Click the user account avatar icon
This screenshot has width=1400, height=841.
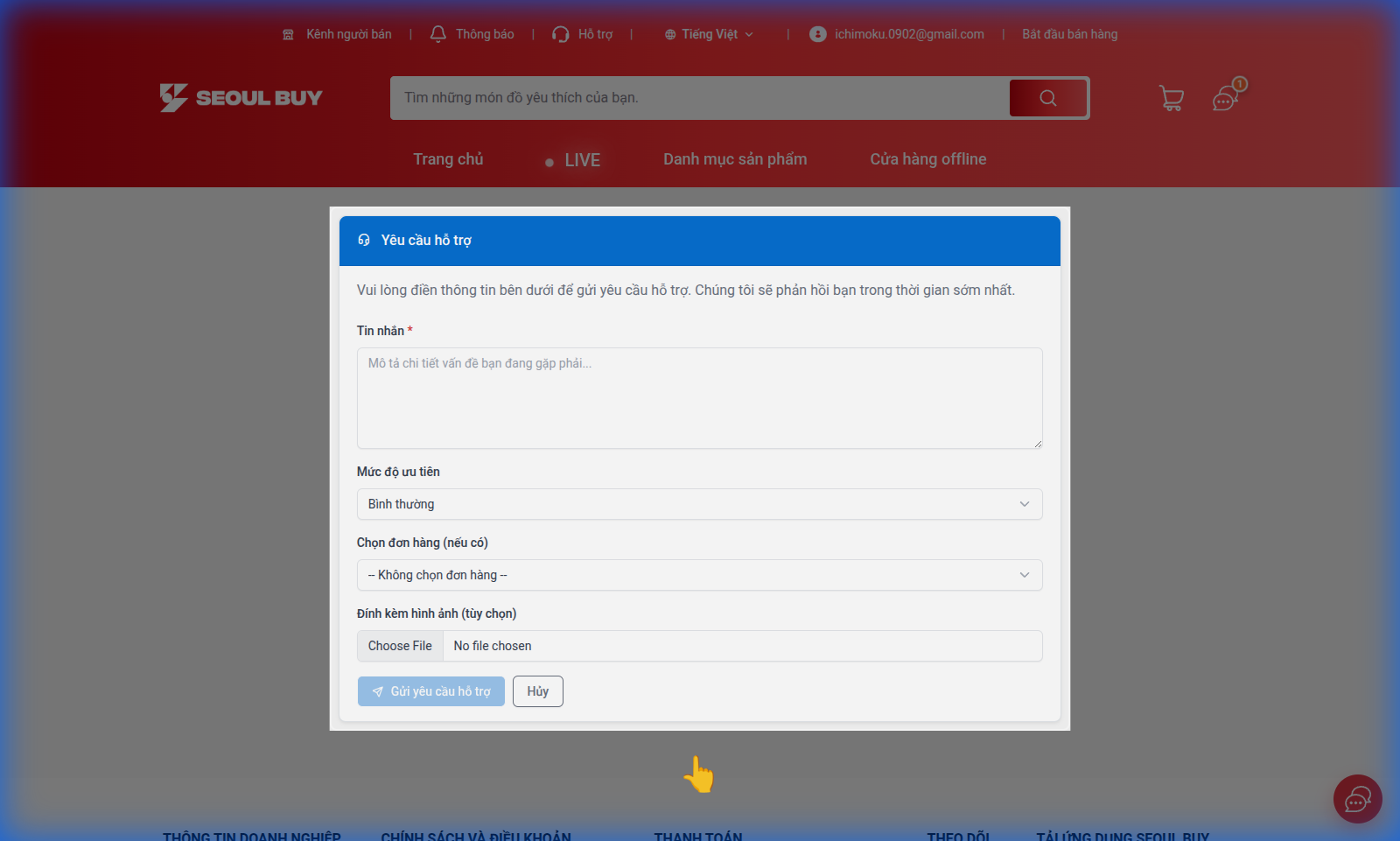click(x=817, y=34)
